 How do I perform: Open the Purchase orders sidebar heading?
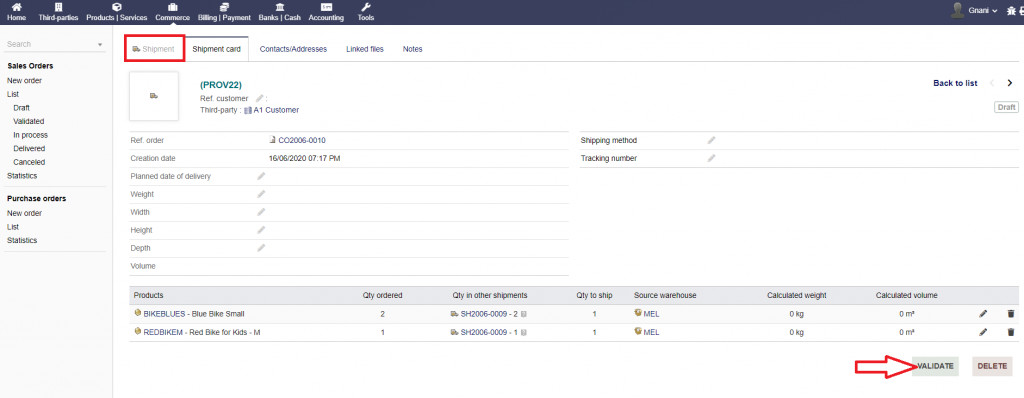pos(37,199)
